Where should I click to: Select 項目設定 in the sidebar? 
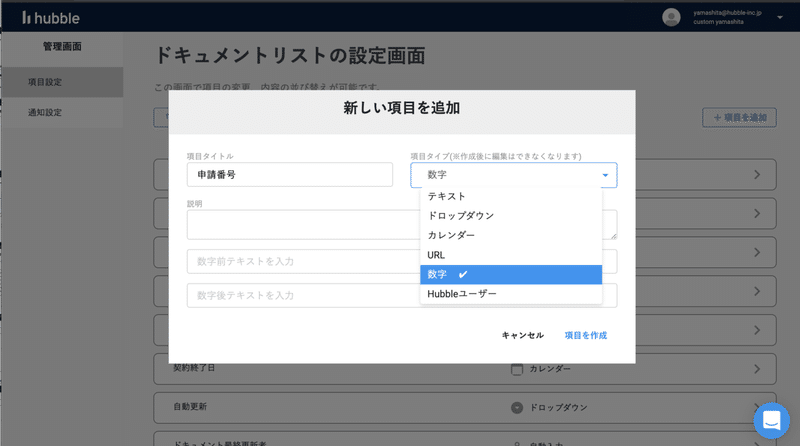click(62, 82)
